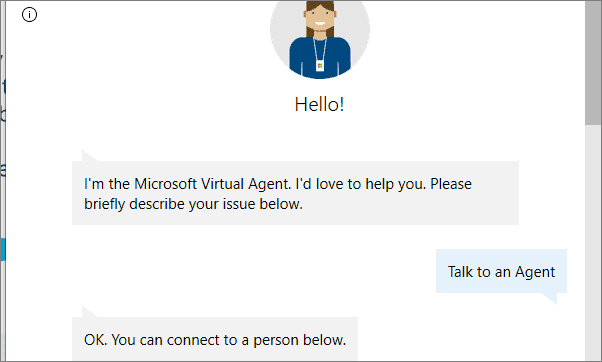Click the blue strip on the left edge
Image resolution: width=602 pixels, height=362 pixels.
3,249
